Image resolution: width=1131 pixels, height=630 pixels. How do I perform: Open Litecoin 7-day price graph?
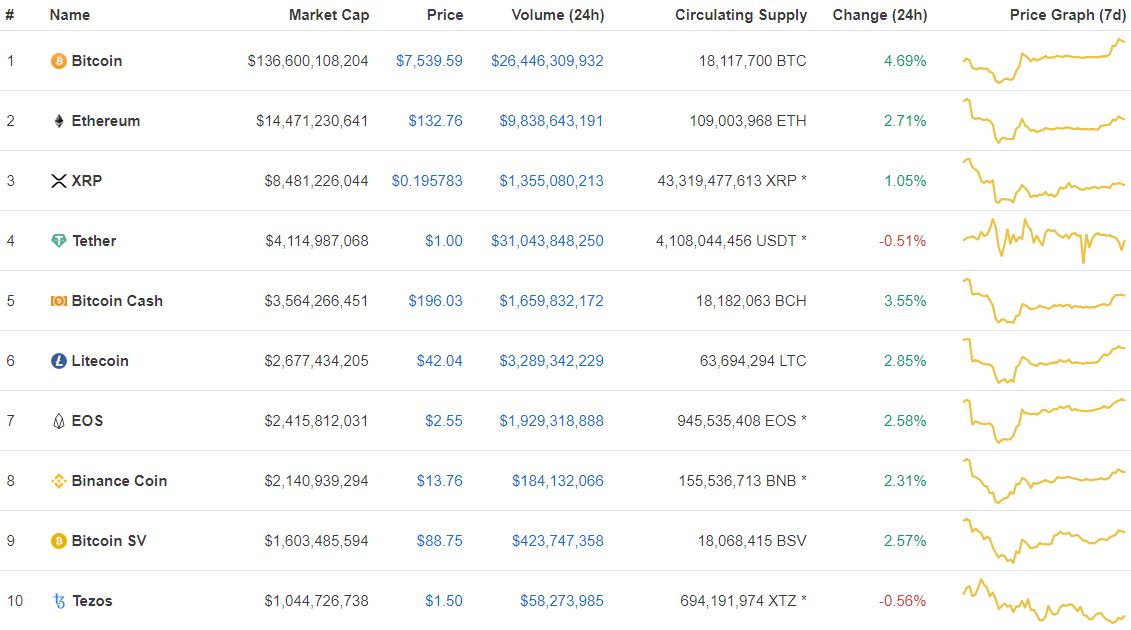(1044, 360)
